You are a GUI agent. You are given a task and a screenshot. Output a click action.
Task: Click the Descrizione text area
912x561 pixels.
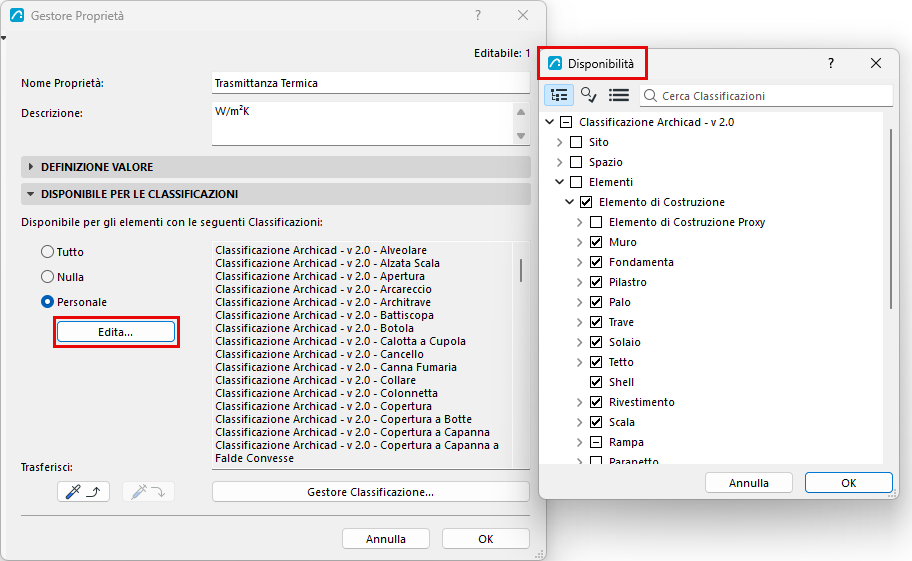[x=363, y=123]
